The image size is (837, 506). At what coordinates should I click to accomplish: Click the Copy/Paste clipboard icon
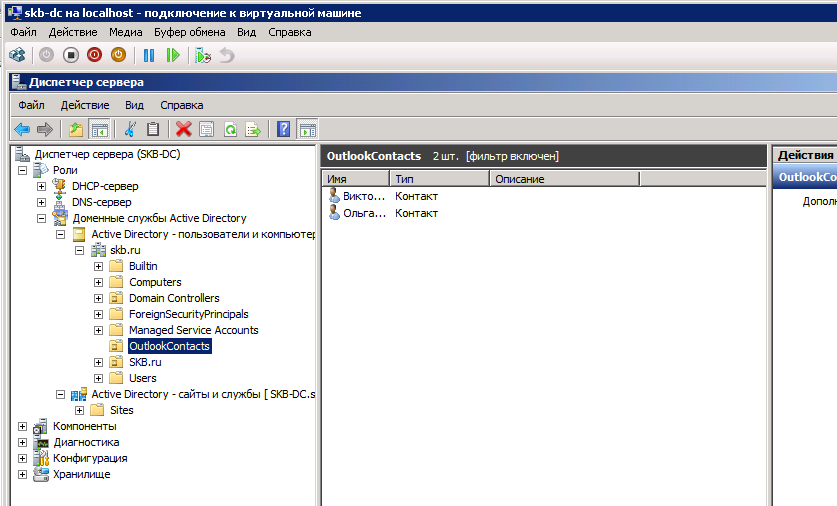pos(153,129)
